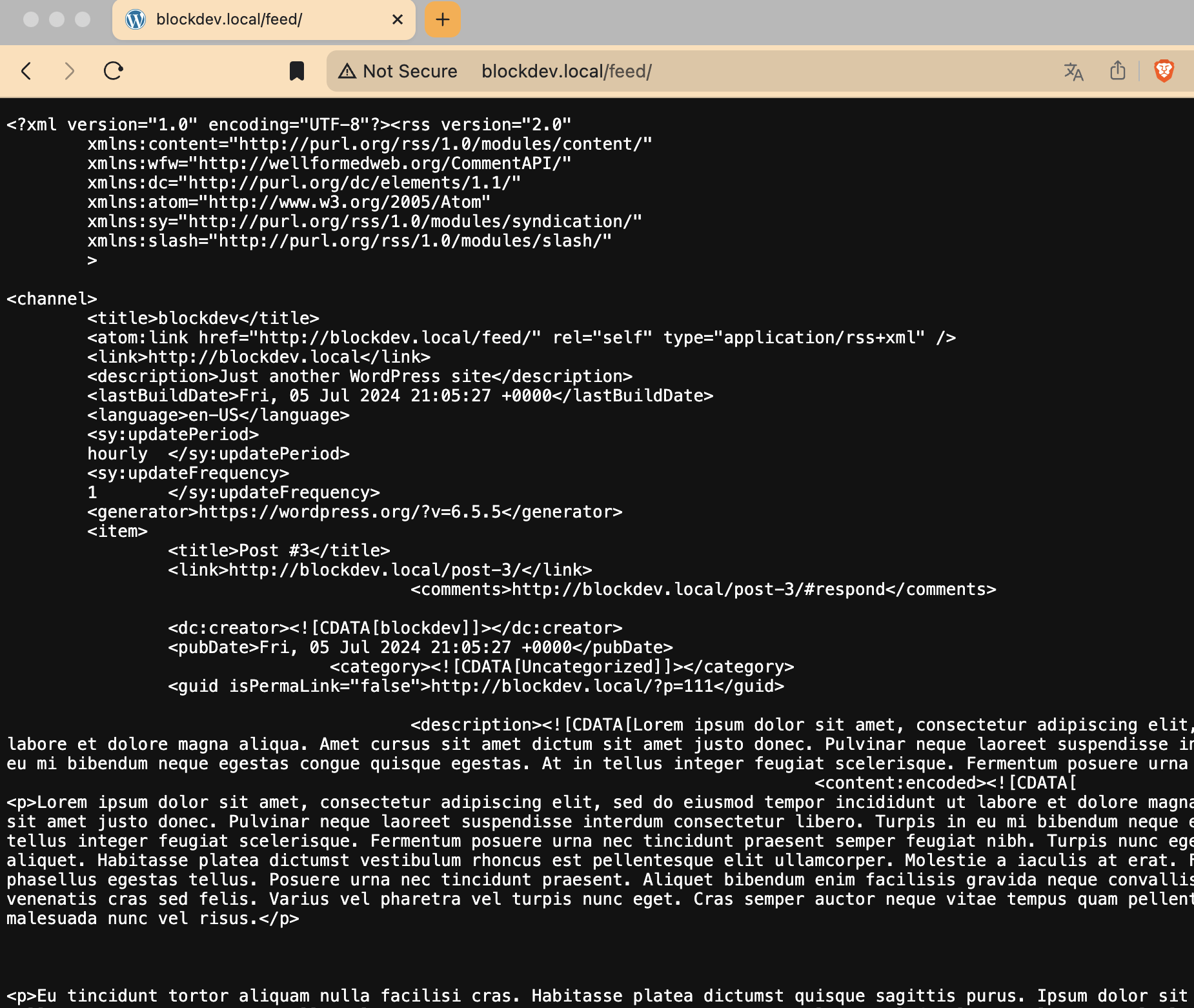Click the post-3 link line
Viewport: 1194px width, 1008px height.
pyautogui.click(x=380, y=570)
